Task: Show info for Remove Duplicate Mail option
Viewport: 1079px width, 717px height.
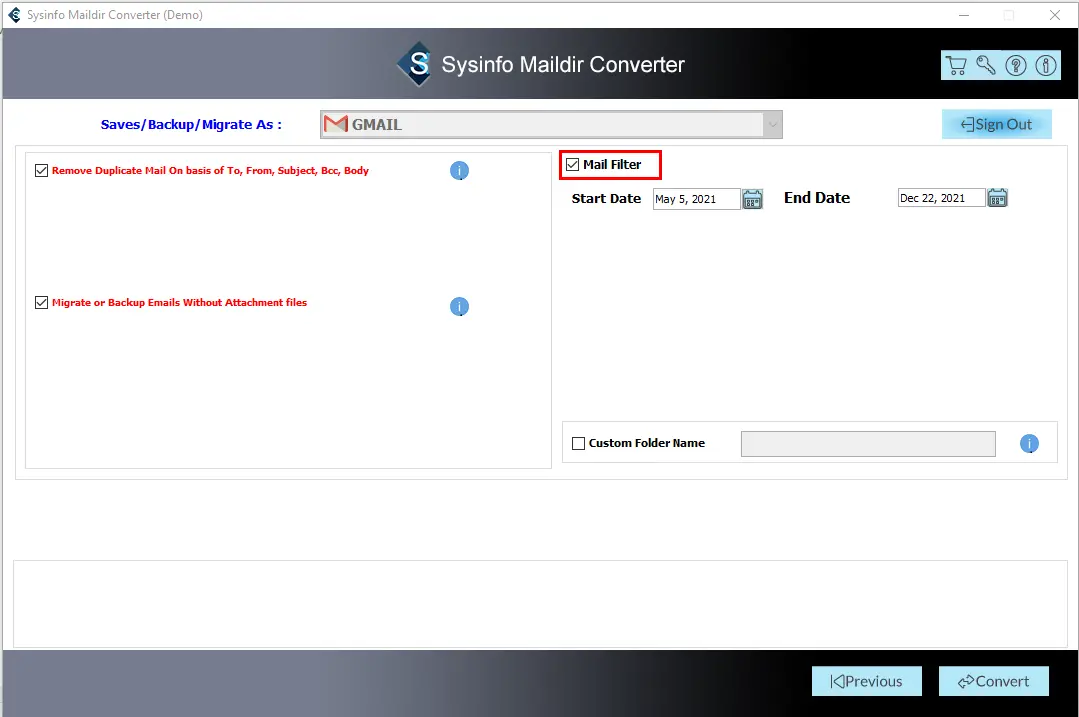Action: tap(459, 171)
